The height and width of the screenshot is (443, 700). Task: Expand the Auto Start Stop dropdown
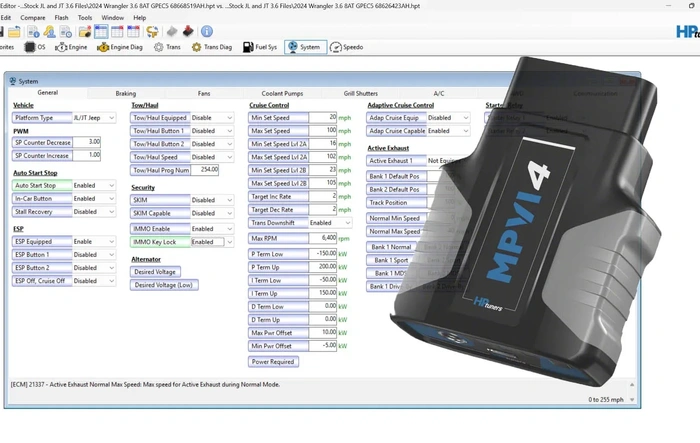tap(111, 185)
